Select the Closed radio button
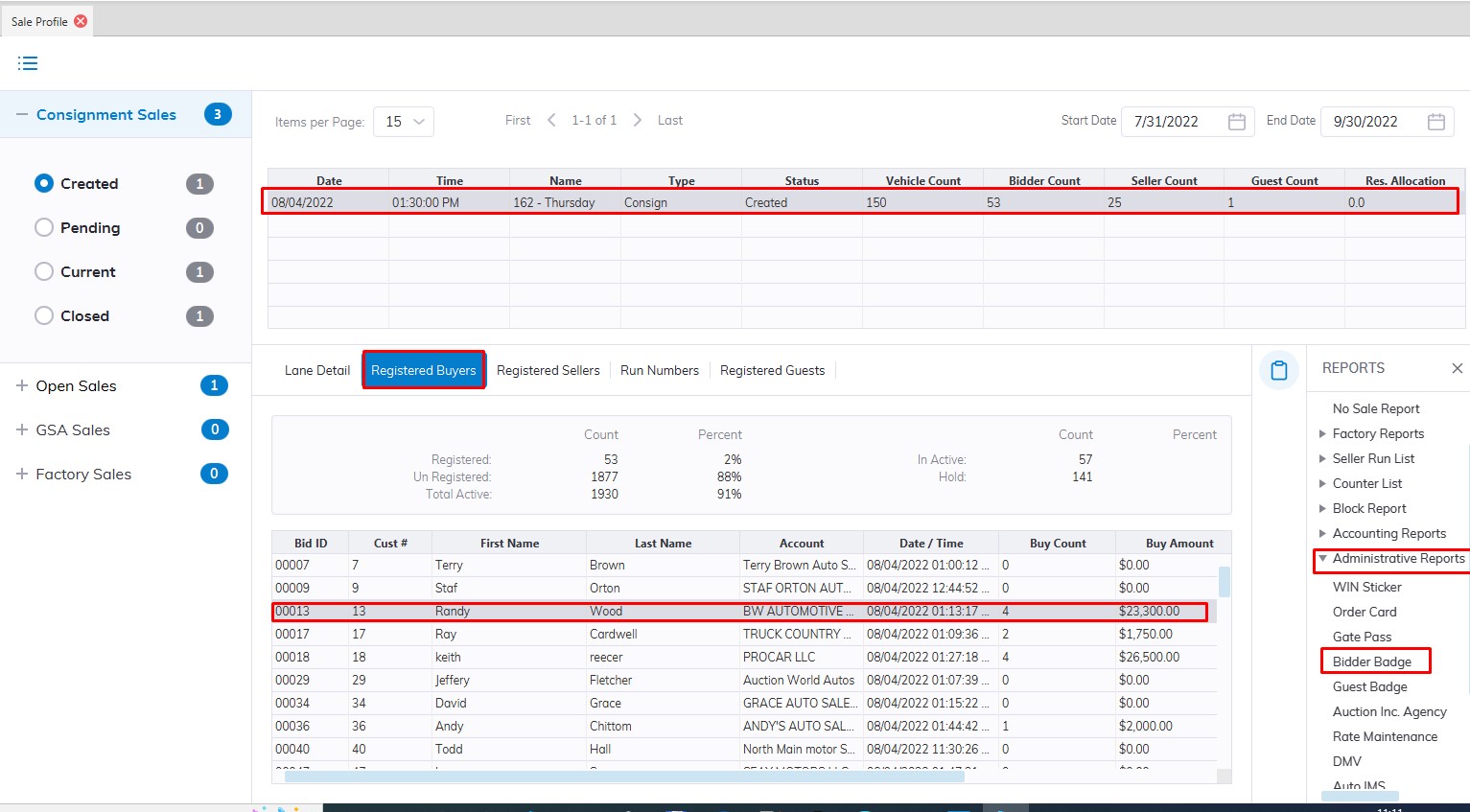 tap(44, 315)
